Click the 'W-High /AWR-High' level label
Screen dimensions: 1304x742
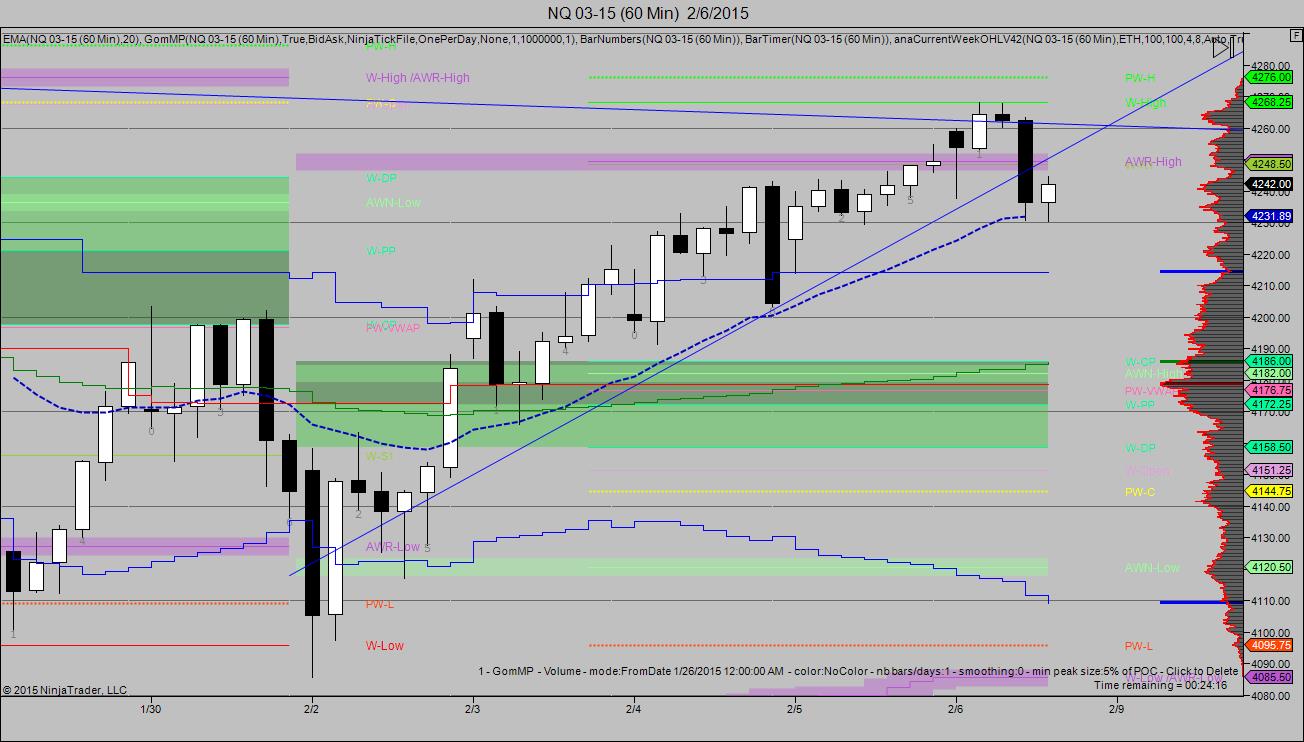pyautogui.click(x=417, y=78)
